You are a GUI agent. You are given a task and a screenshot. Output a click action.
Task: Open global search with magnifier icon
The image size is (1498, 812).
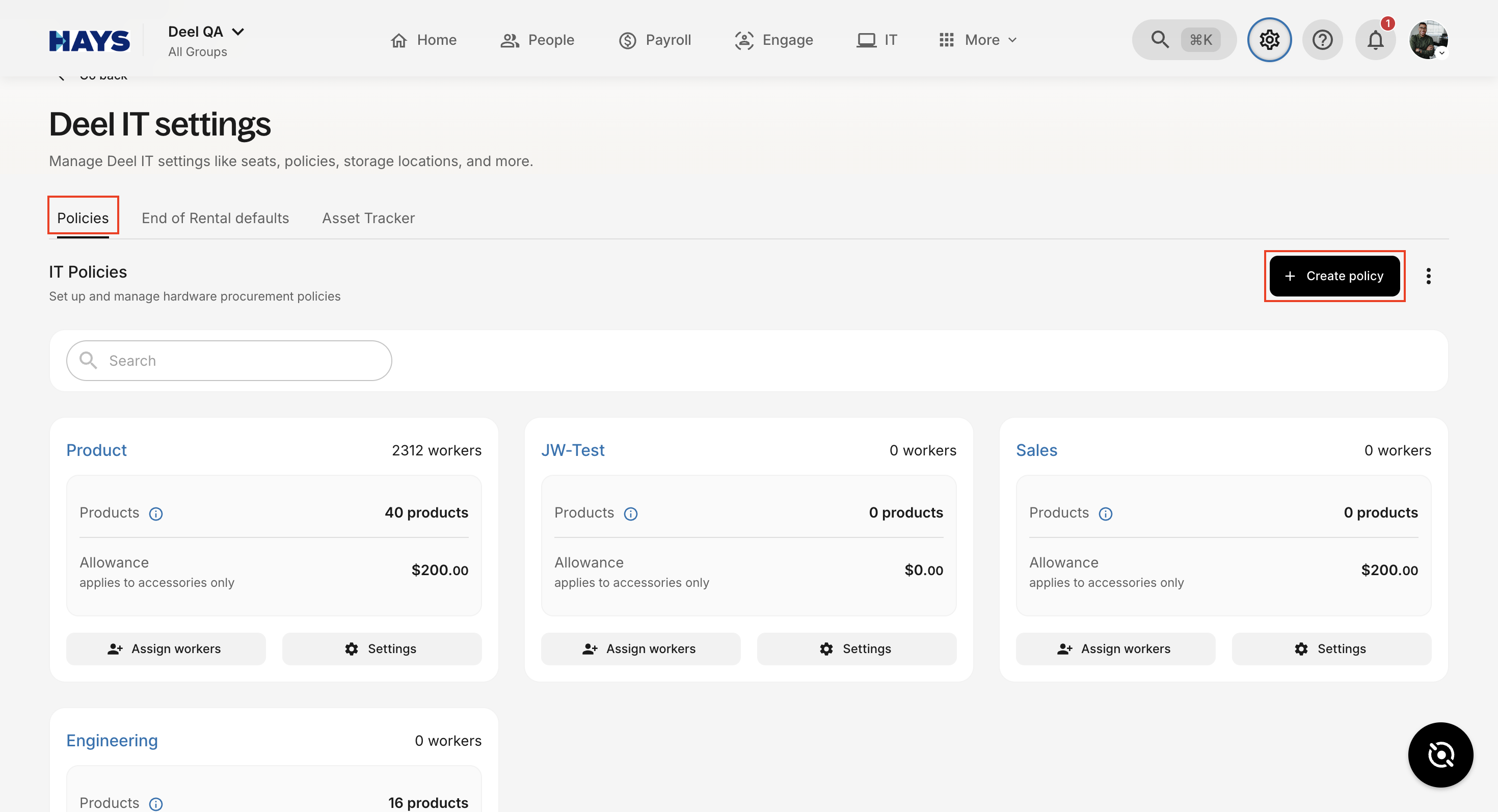pyautogui.click(x=1160, y=40)
